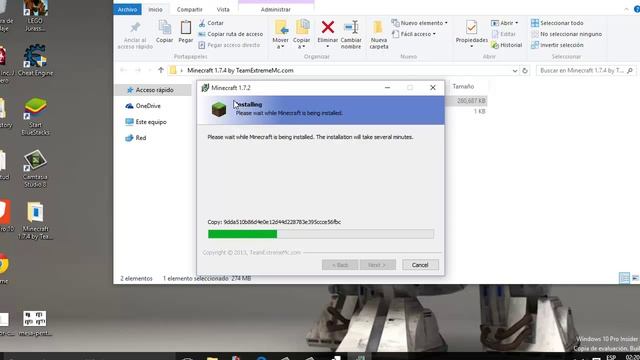
Task: Collapse the ribbon with the chevron
Action: coord(626,9)
